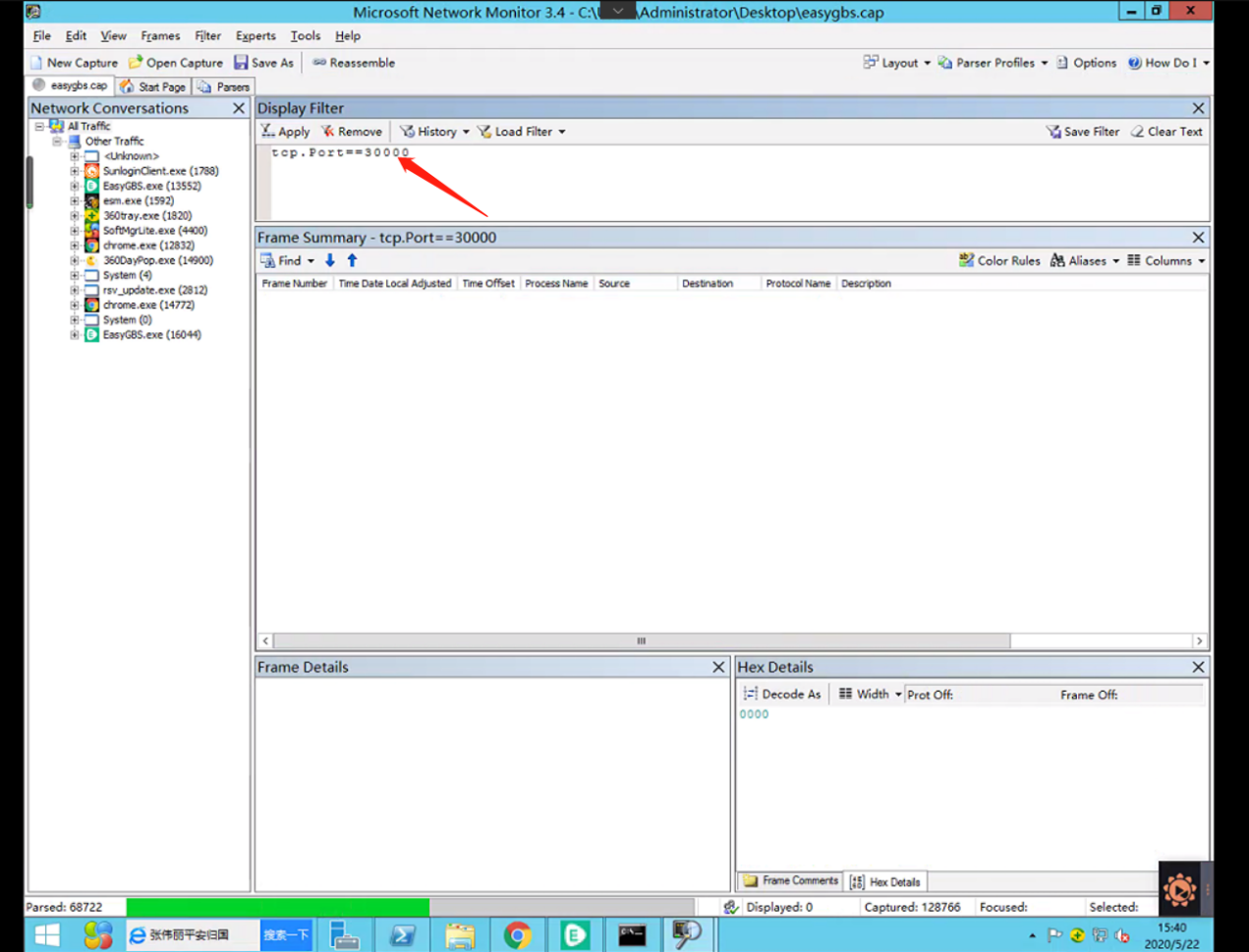Switch to the Start Page tab

152,86
